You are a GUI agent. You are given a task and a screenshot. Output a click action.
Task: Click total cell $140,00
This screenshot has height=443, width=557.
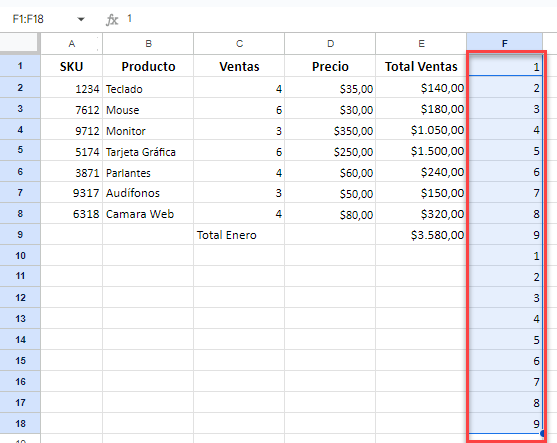coord(421,87)
